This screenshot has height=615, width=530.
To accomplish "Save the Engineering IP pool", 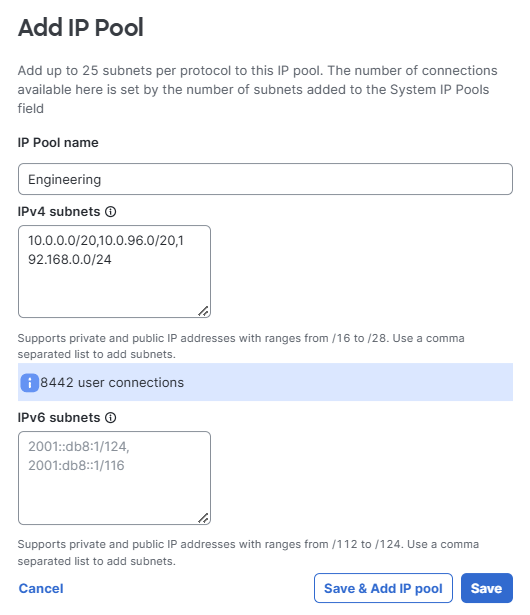I will tap(486, 588).
